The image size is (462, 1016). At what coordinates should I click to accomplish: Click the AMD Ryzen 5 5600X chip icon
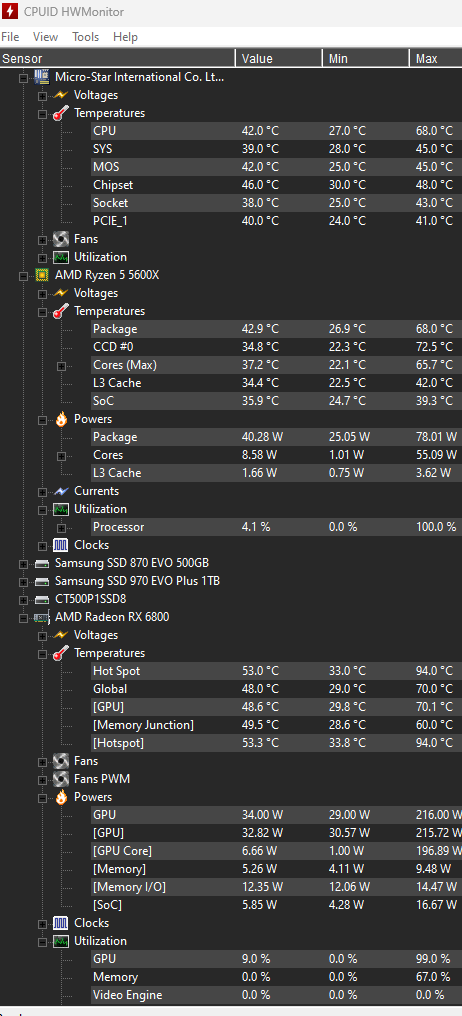coord(42,275)
